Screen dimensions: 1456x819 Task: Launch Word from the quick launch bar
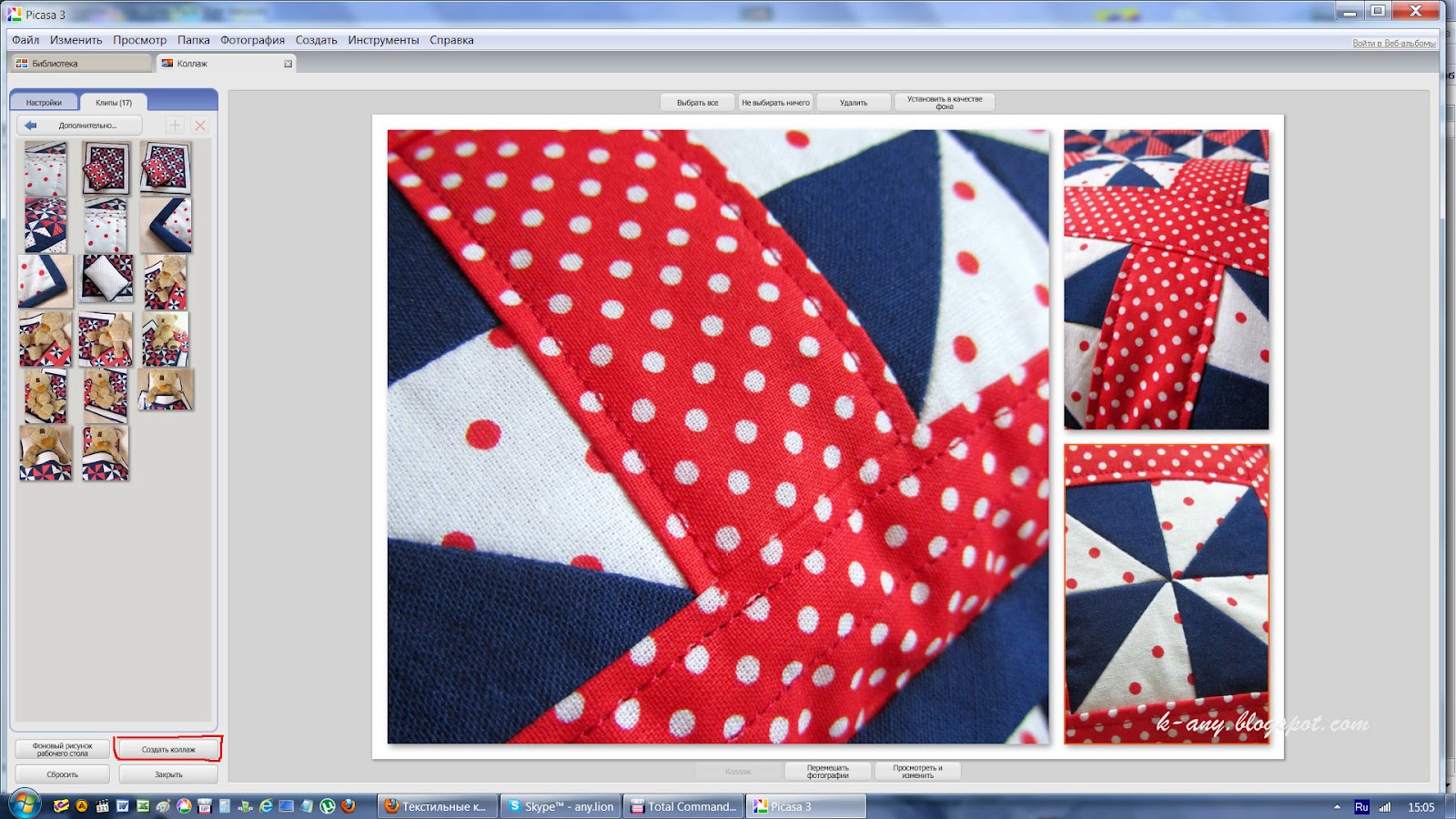pyautogui.click(x=123, y=806)
